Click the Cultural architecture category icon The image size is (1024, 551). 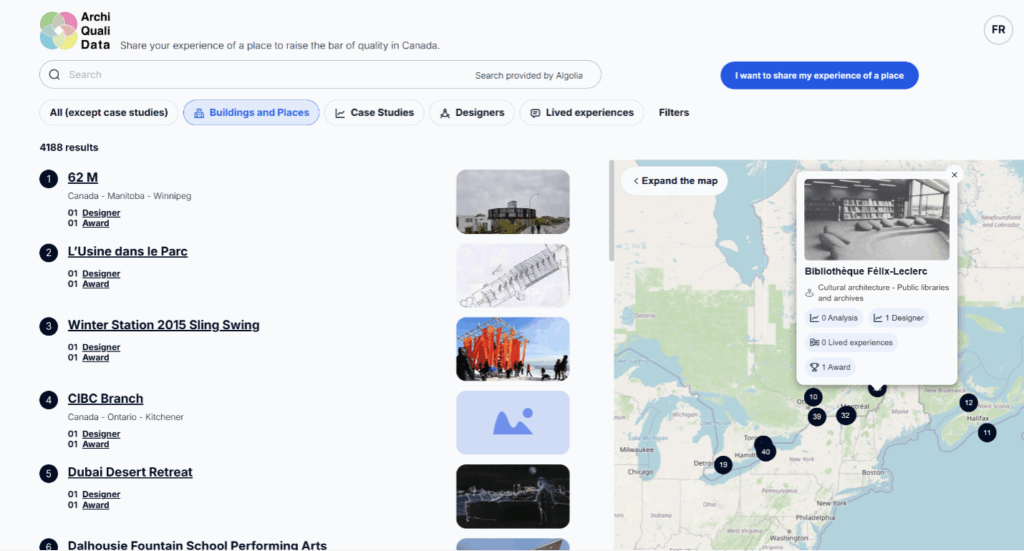click(x=809, y=293)
